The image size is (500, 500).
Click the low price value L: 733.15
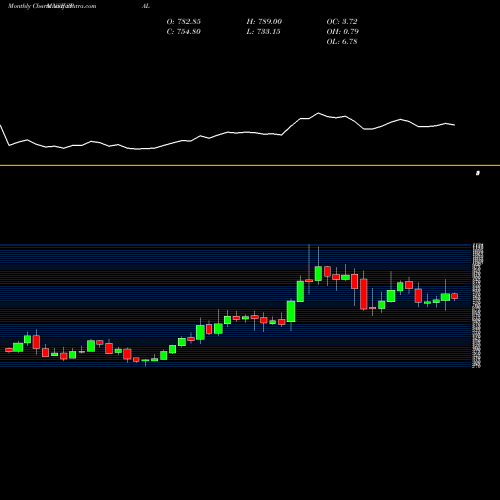(x=264, y=32)
